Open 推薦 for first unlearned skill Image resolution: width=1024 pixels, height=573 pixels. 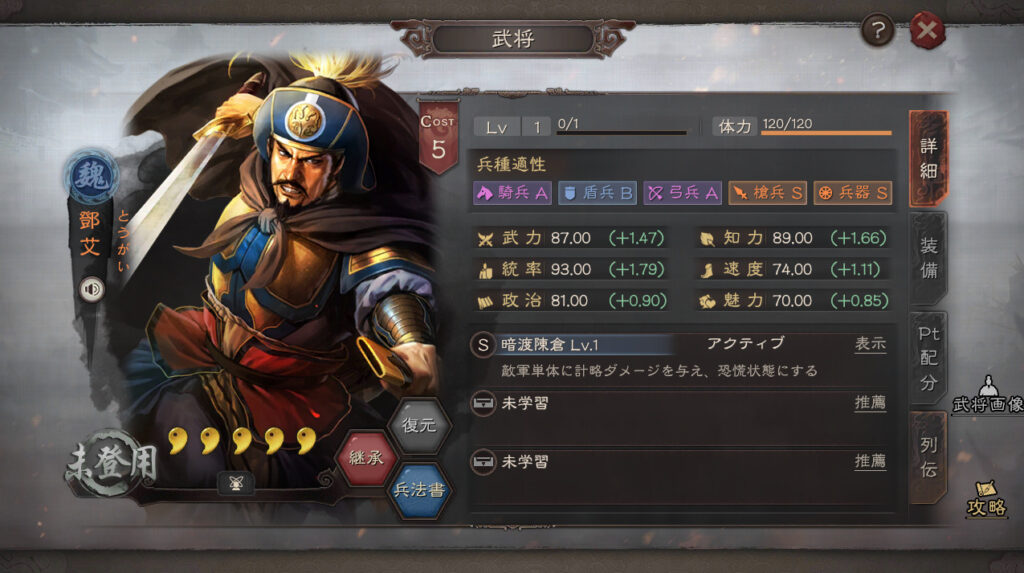coord(870,402)
